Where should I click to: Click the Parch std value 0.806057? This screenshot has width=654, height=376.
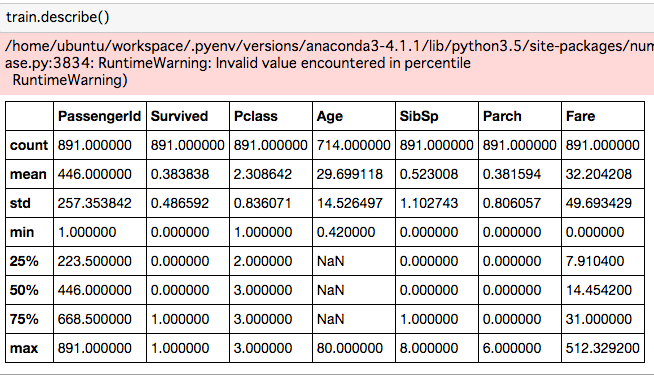(x=512, y=203)
